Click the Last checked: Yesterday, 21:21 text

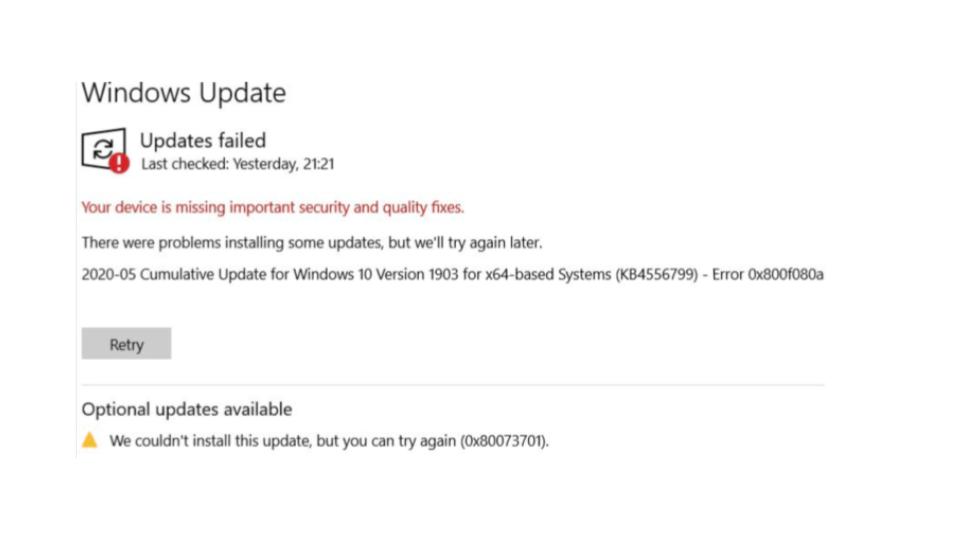pos(238,164)
